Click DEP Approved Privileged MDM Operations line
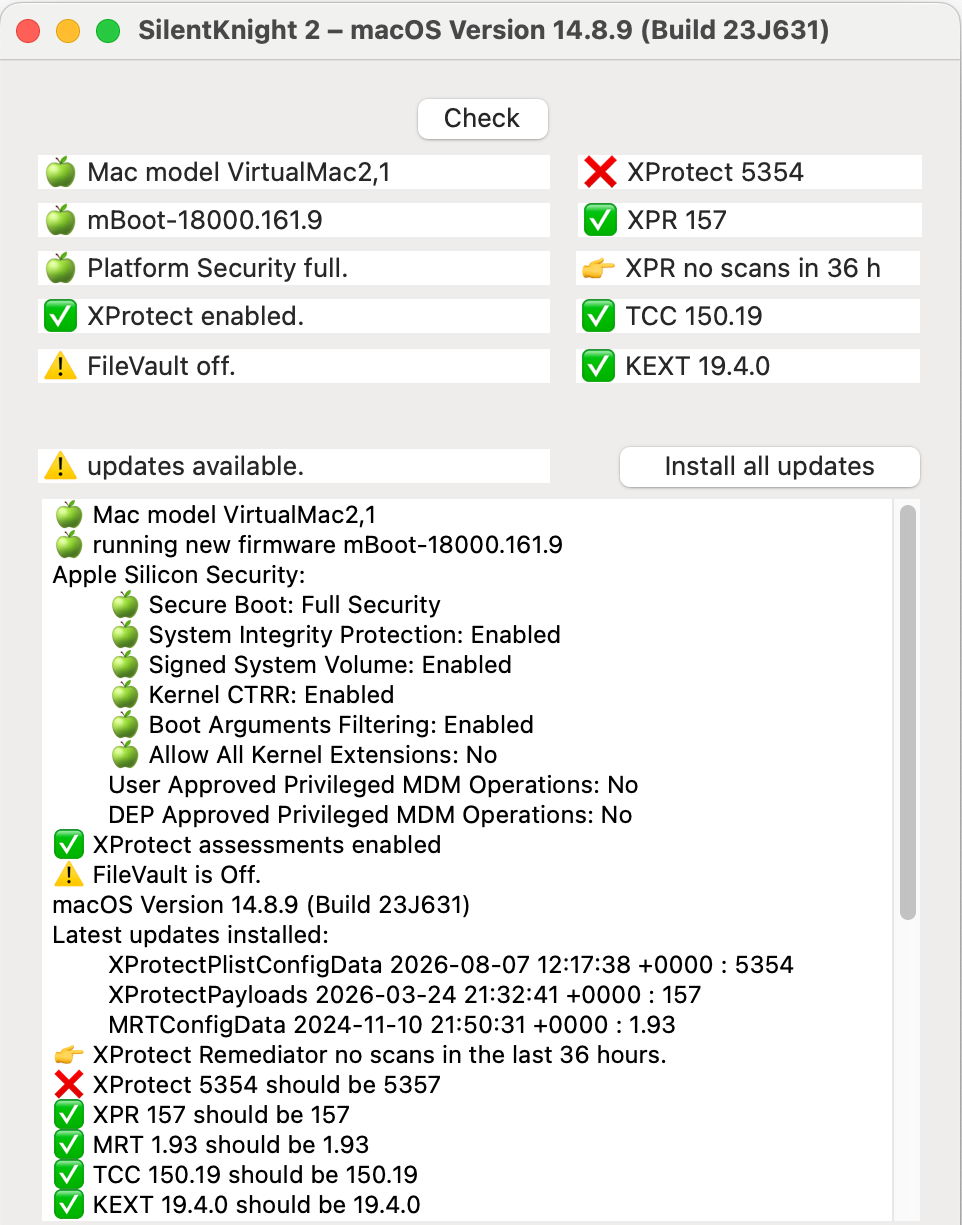Viewport: 962px width, 1225px height. pos(370,814)
